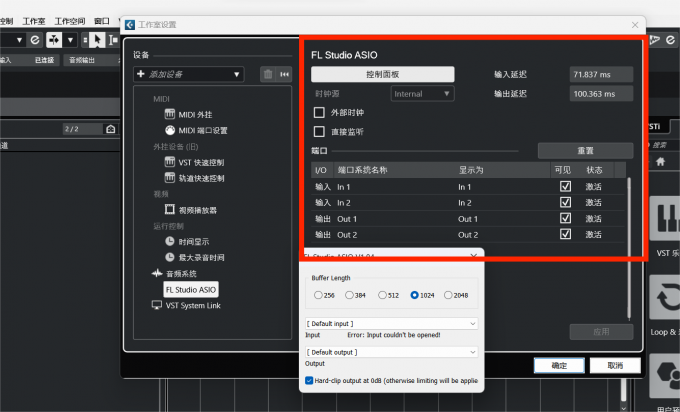
Task: Click the 显示为 cell 'Out 2' in ports table
Action: tap(468, 235)
